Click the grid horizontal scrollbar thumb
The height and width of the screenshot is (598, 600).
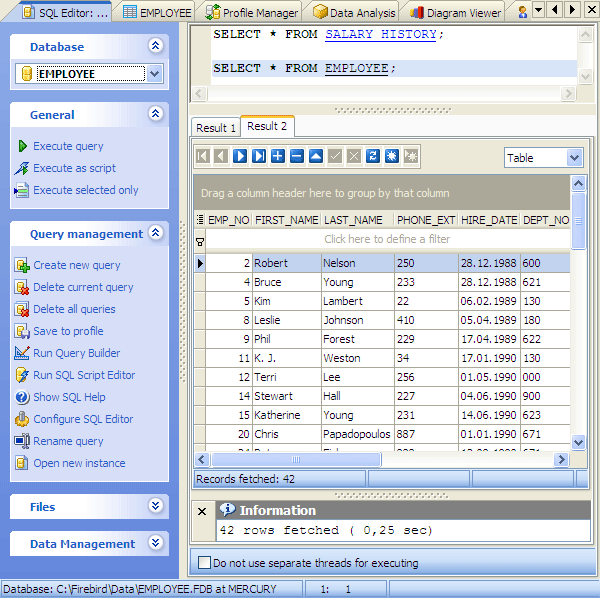(x=296, y=459)
